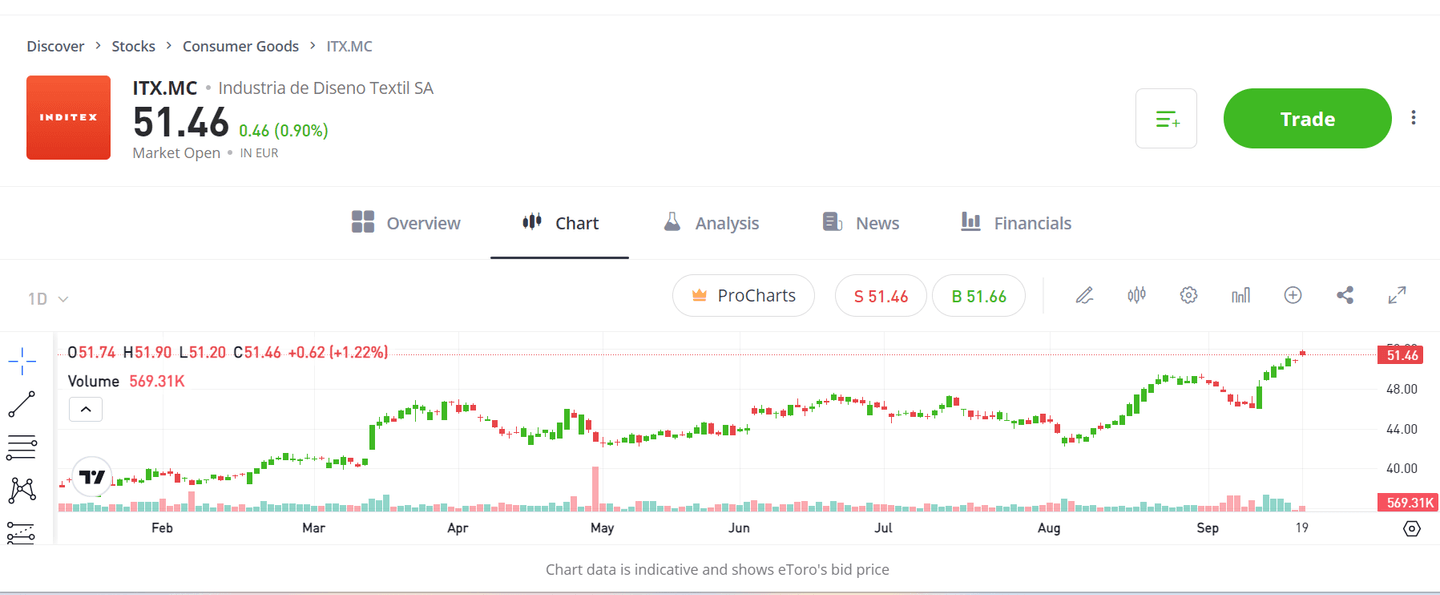
Task: Open the drawings pencil tool
Action: point(1084,295)
